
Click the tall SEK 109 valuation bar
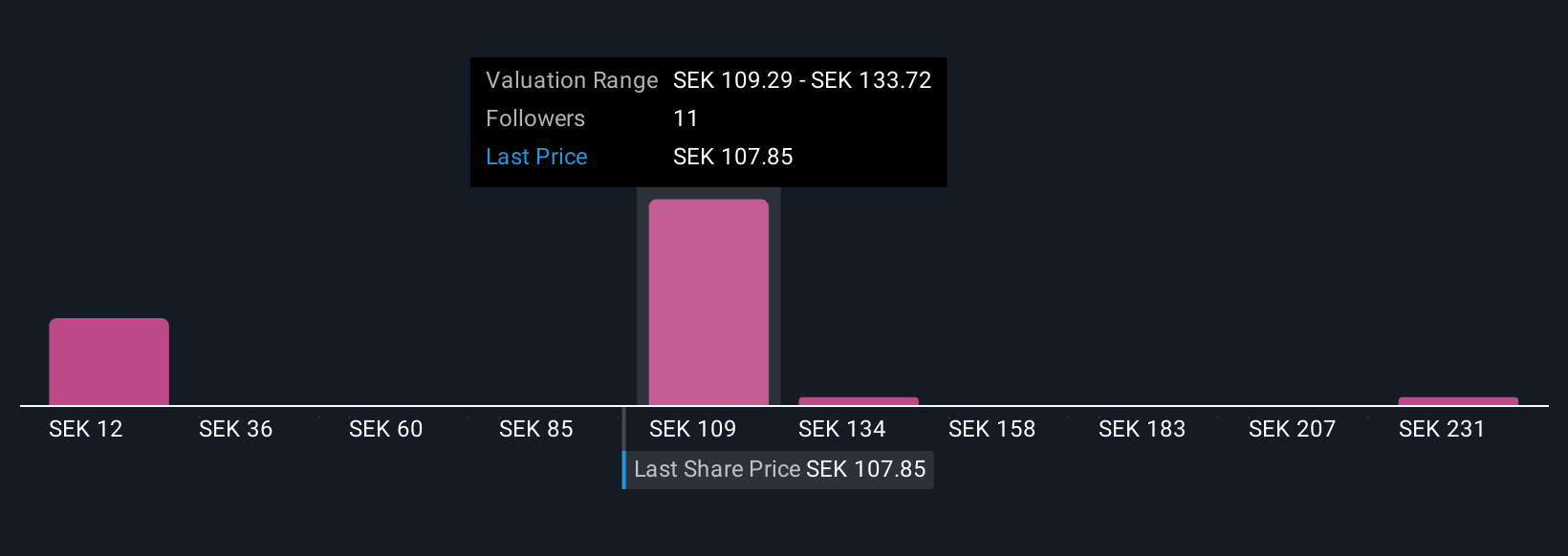coord(708,302)
